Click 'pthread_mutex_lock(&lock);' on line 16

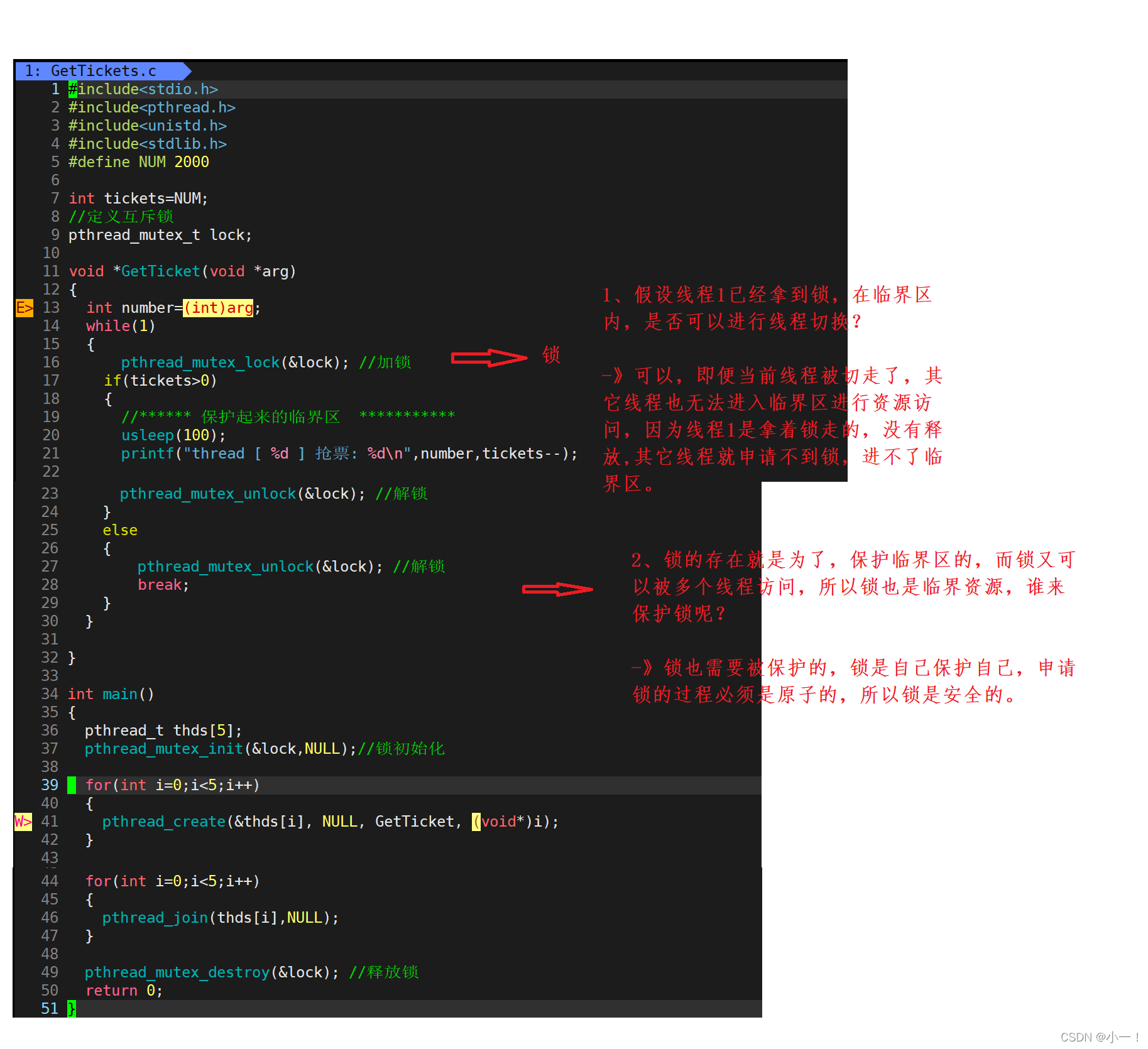pos(235,362)
